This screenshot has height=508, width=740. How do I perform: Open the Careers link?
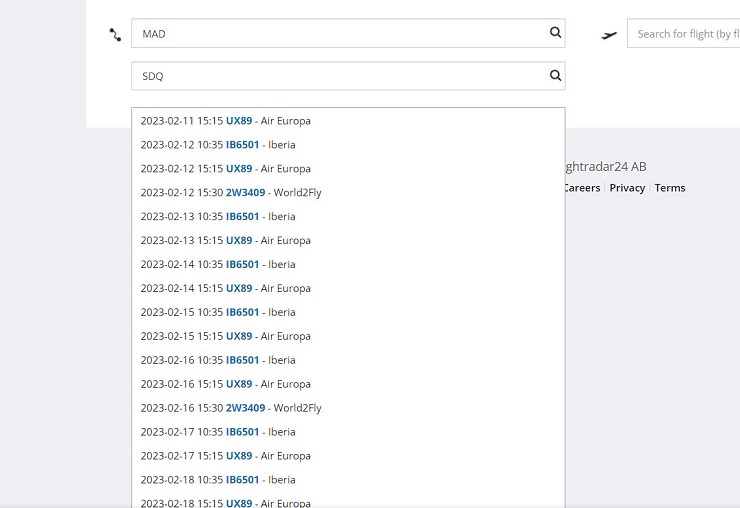[x=582, y=188]
